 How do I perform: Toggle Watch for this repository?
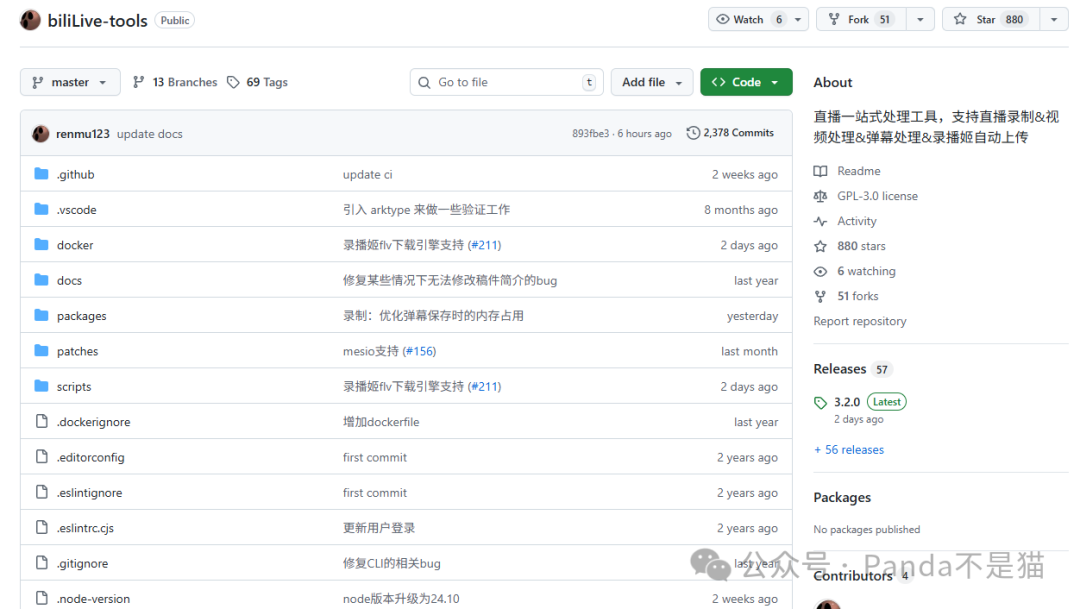point(749,19)
